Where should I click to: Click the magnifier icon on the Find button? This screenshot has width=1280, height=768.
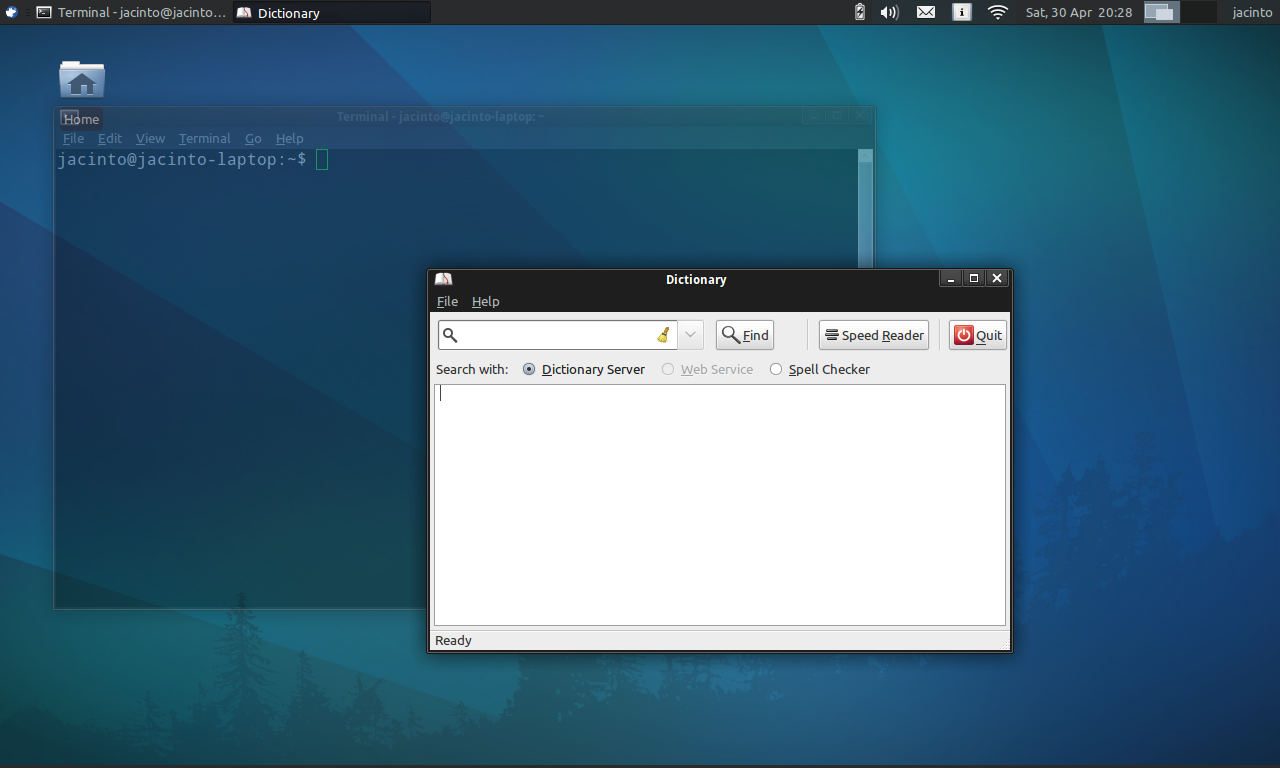(x=729, y=334)
